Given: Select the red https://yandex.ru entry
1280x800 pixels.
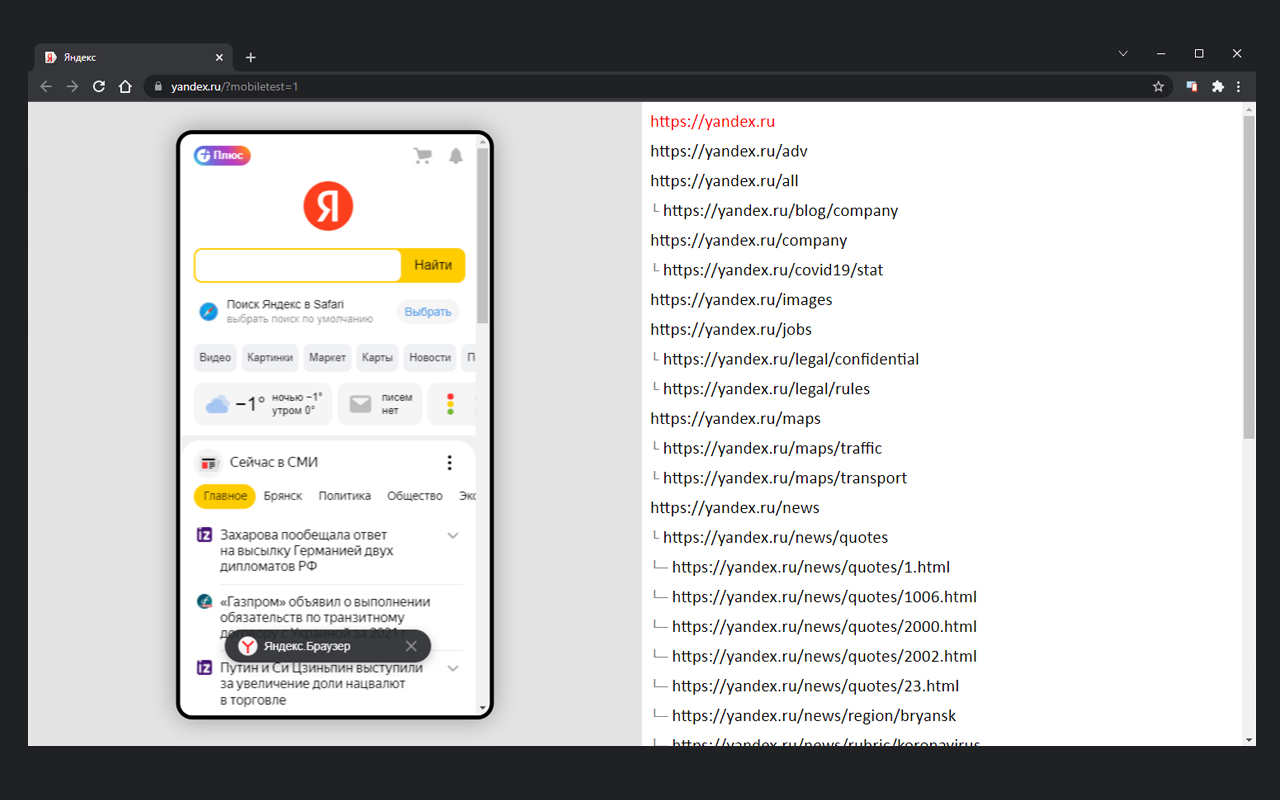Looking at the screenshot, I should pos(712,121).
